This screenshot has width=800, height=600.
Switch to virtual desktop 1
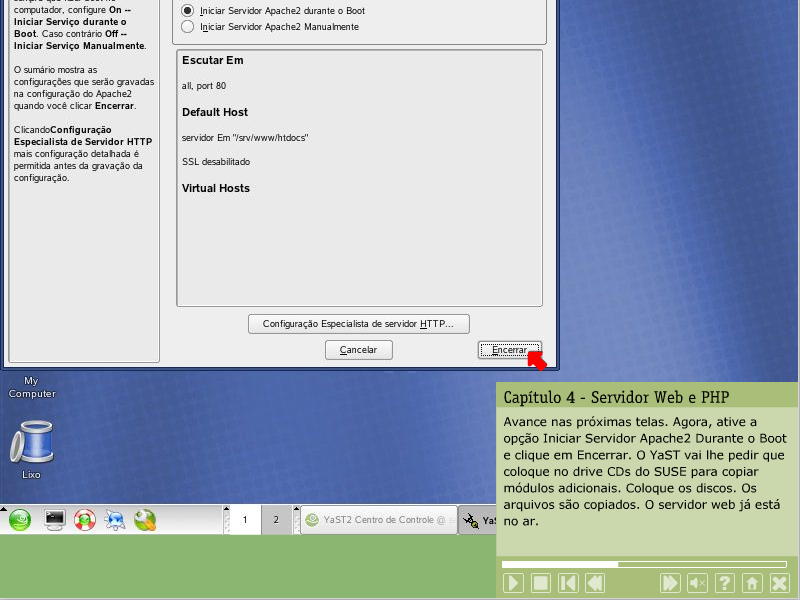click(x=244, y=520)
